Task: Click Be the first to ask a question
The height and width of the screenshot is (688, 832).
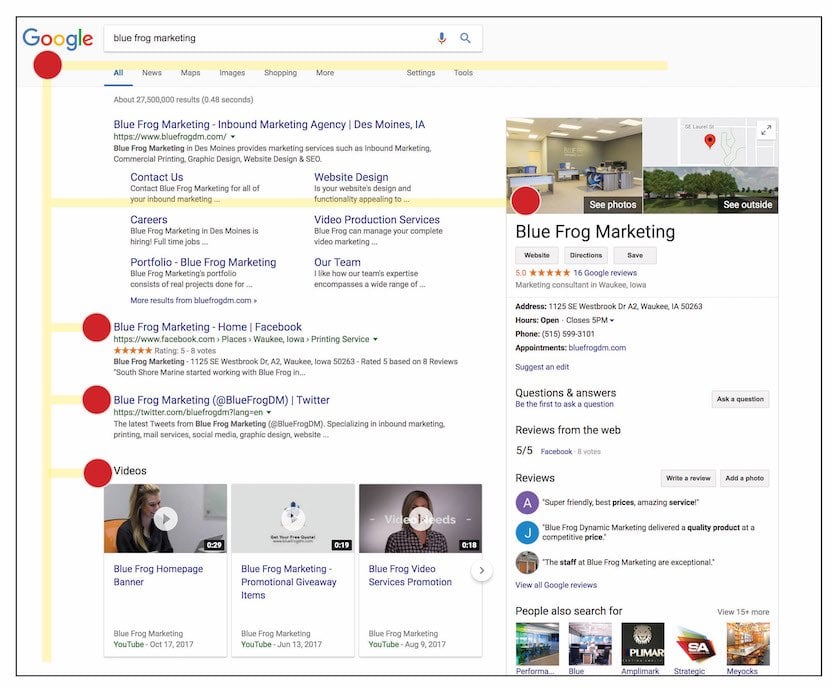Action: (564, 404)
